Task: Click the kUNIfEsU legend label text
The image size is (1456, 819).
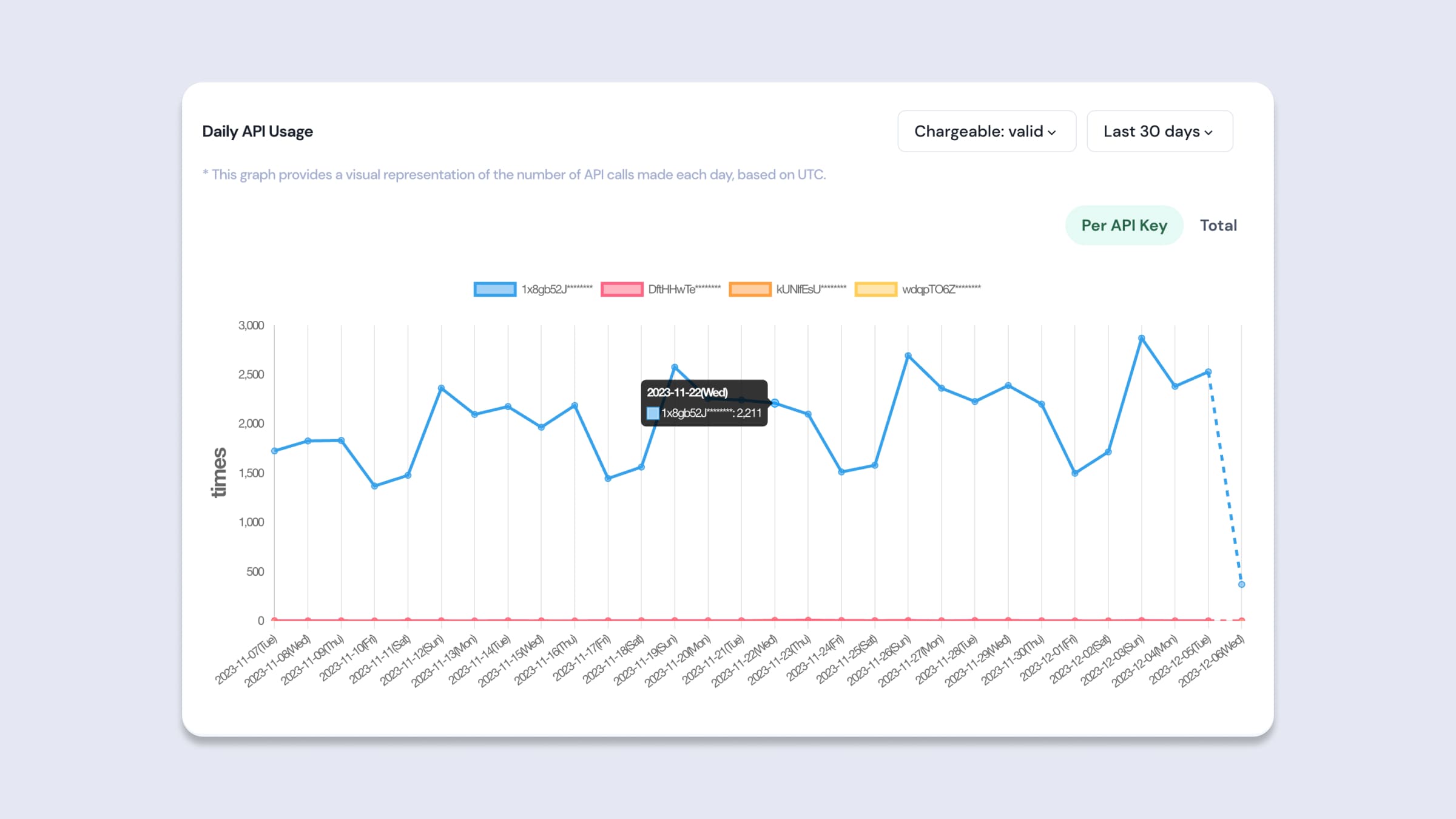Action: click(811, 289)
